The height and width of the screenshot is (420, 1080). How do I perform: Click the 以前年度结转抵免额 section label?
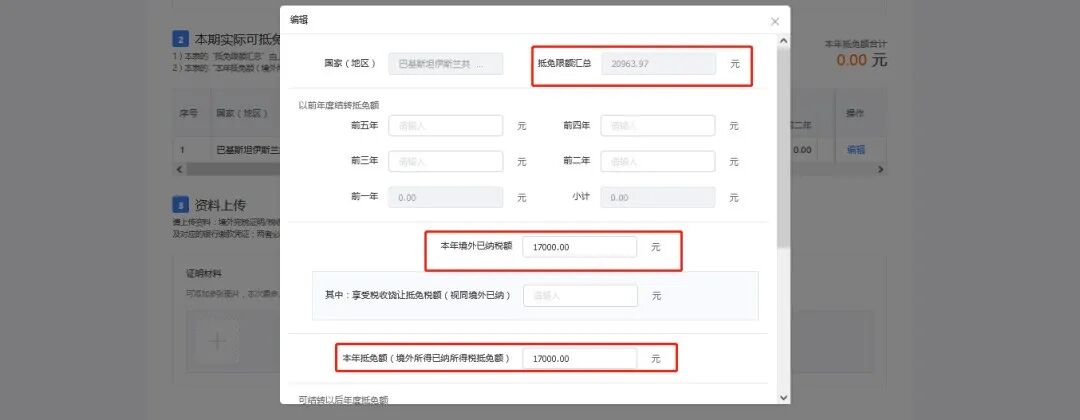(x=339, y=105)
